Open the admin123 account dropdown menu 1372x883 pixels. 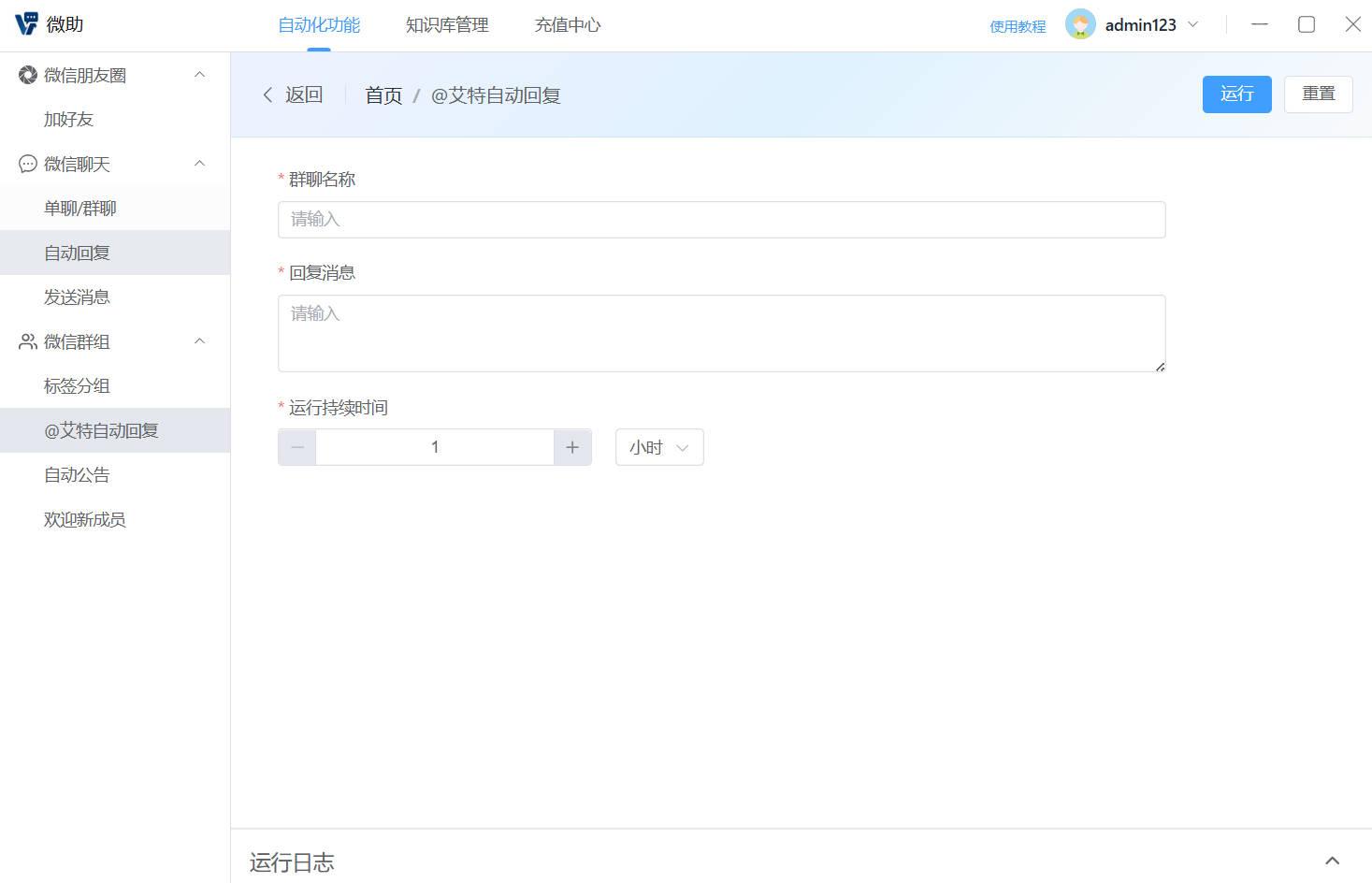point(1192,25)
